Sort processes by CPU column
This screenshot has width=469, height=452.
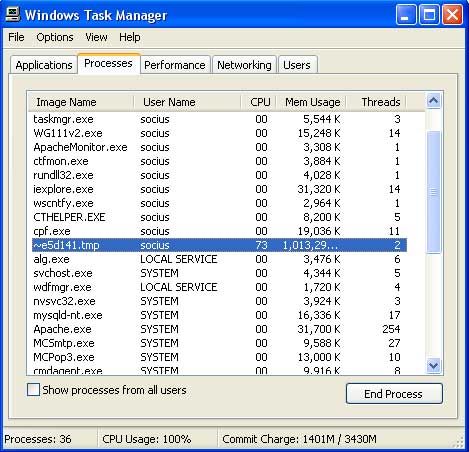258,102
